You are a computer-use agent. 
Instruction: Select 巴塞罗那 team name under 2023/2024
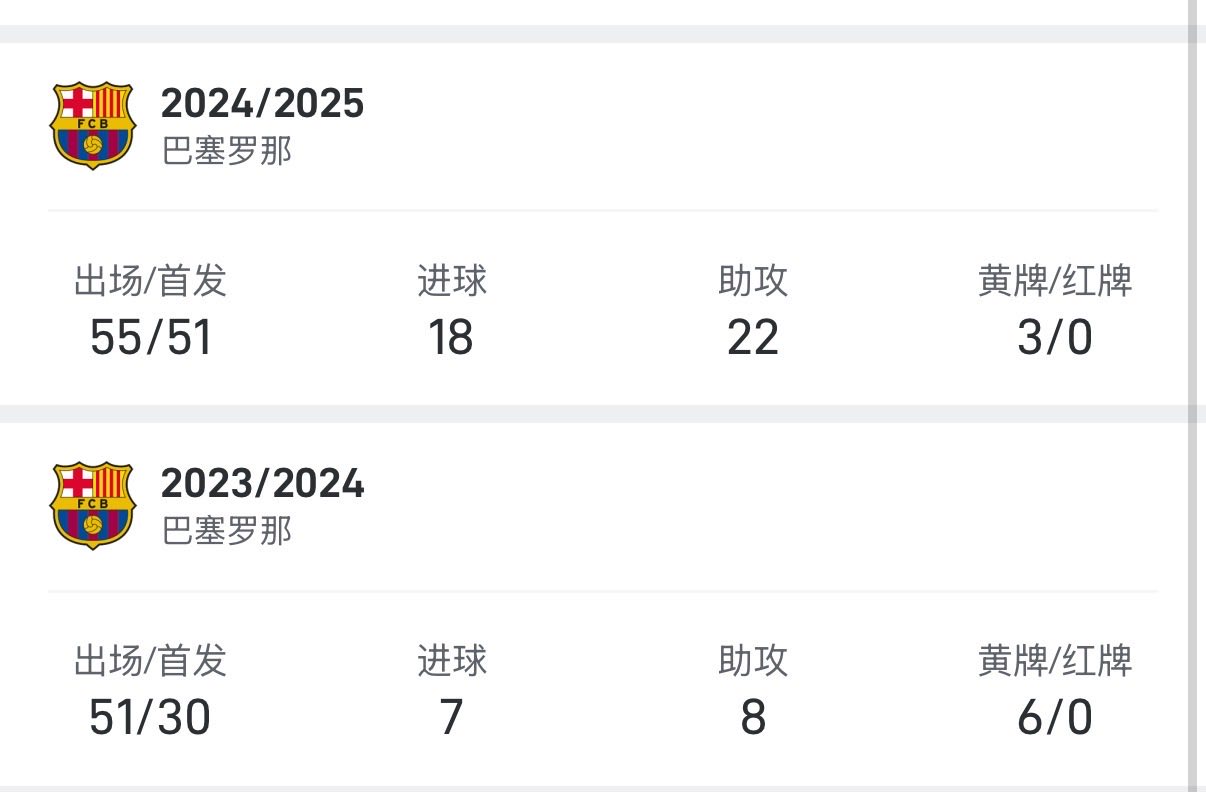tap(227, 531)
